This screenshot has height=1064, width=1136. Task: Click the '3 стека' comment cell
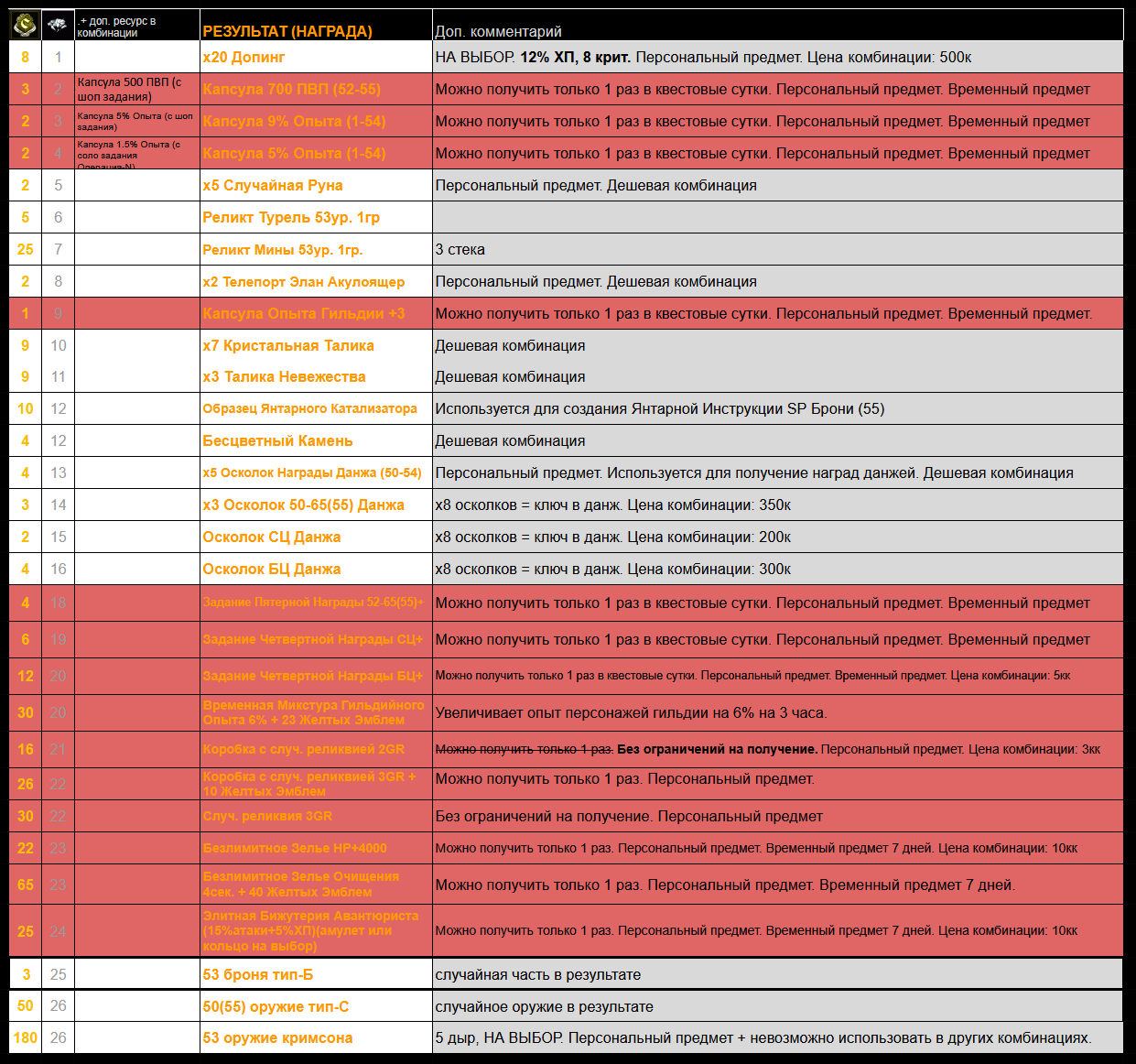pyautogui.click(x=460, y=249)
